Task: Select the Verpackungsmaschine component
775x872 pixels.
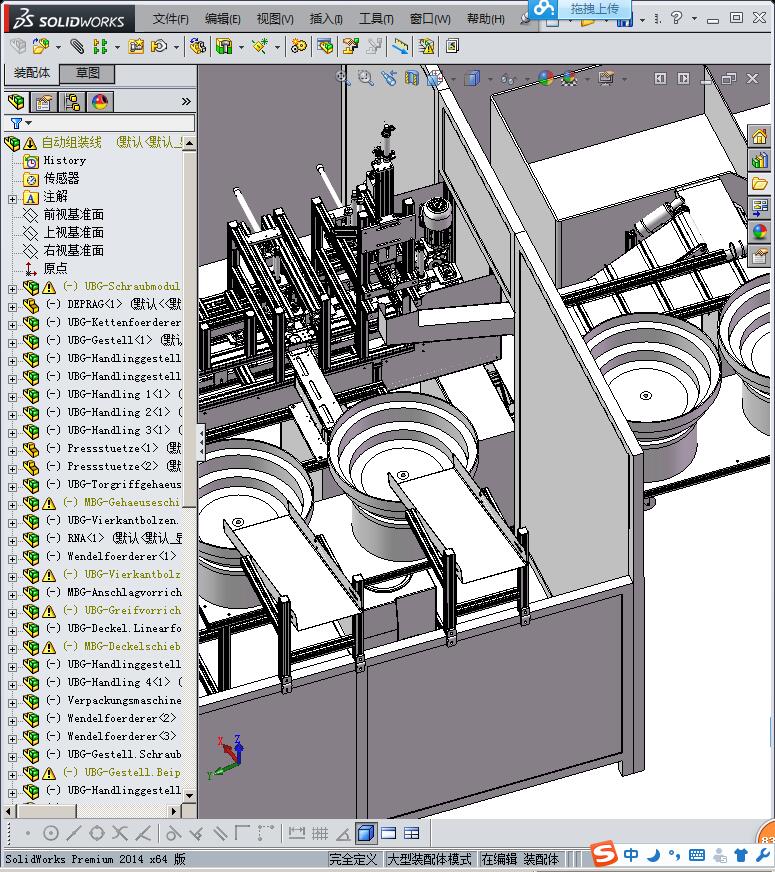Action: 124,700
